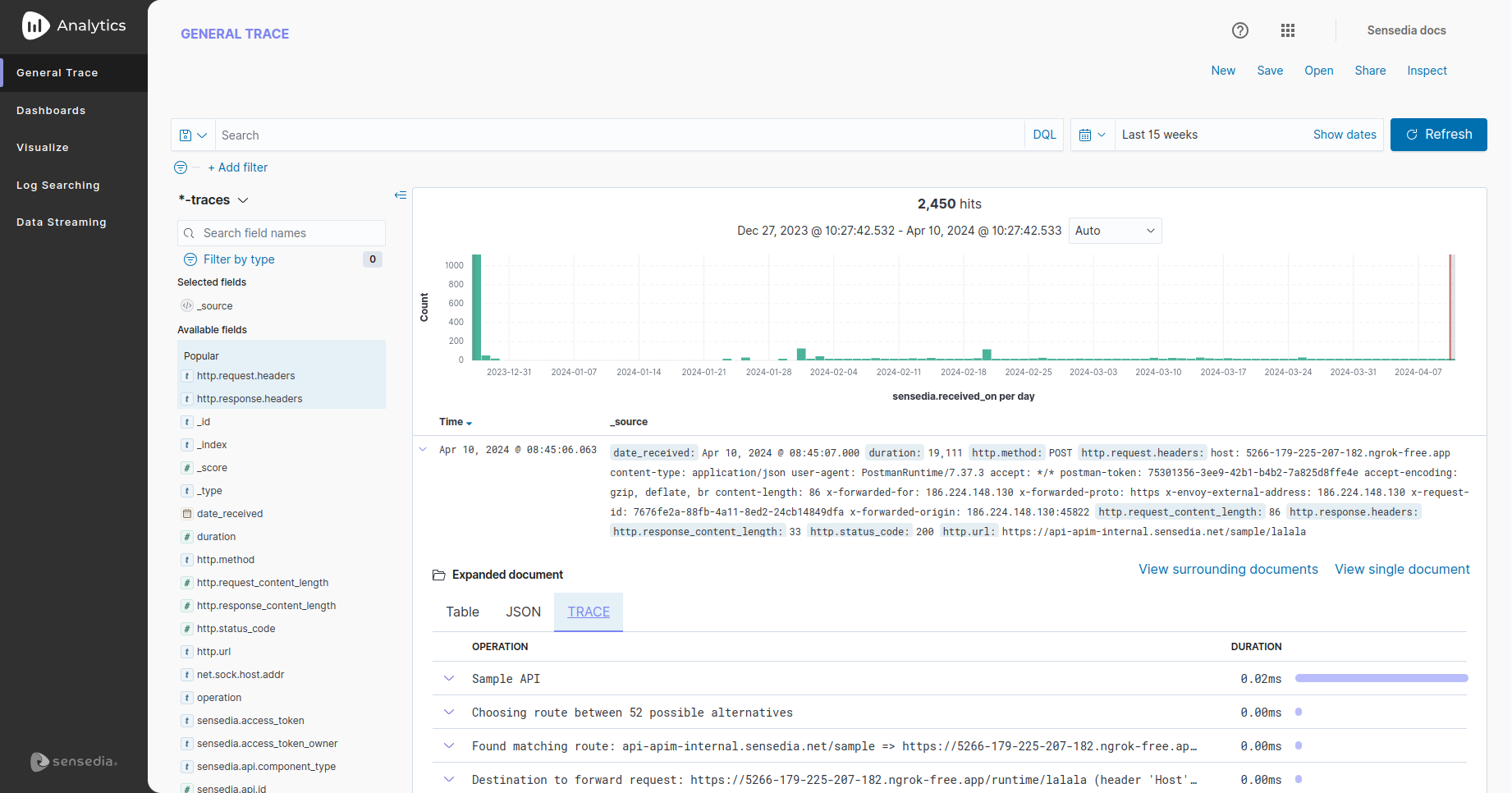1512x793 pixels.
Task: Open View surrounding documents link
Action: click(x=1227, y=570)
